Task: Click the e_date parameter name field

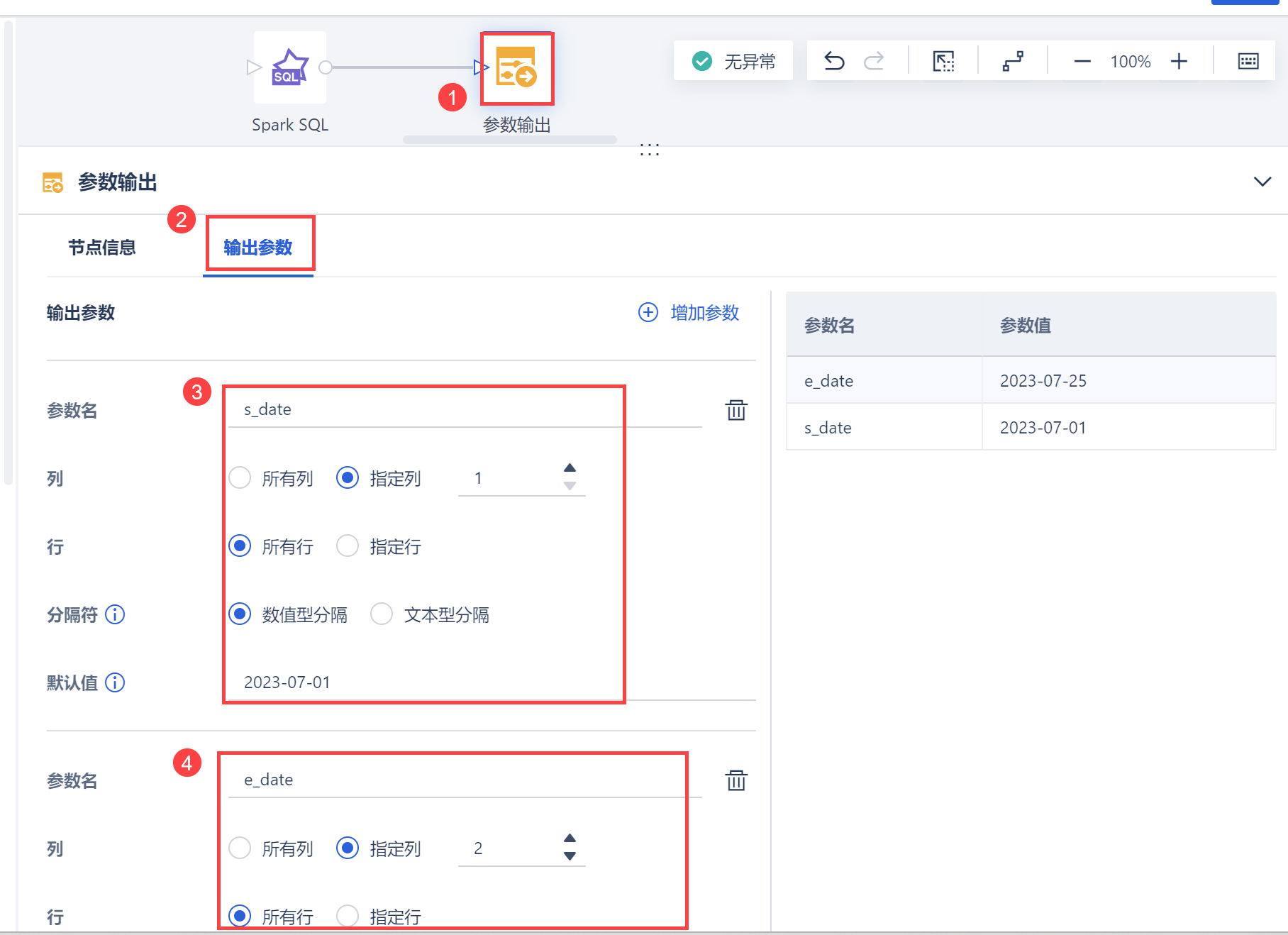Action: [465, 780]
